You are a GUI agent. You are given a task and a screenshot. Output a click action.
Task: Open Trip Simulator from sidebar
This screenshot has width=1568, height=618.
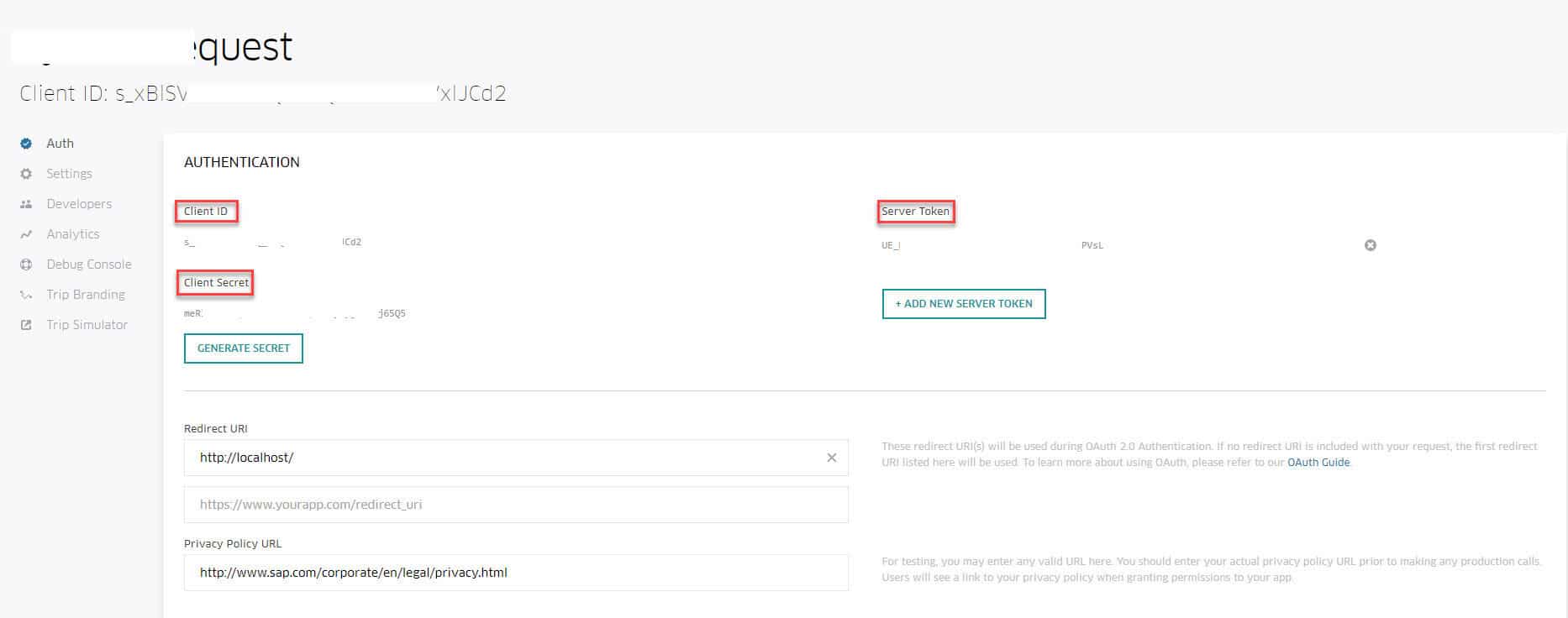click(87, 325)
